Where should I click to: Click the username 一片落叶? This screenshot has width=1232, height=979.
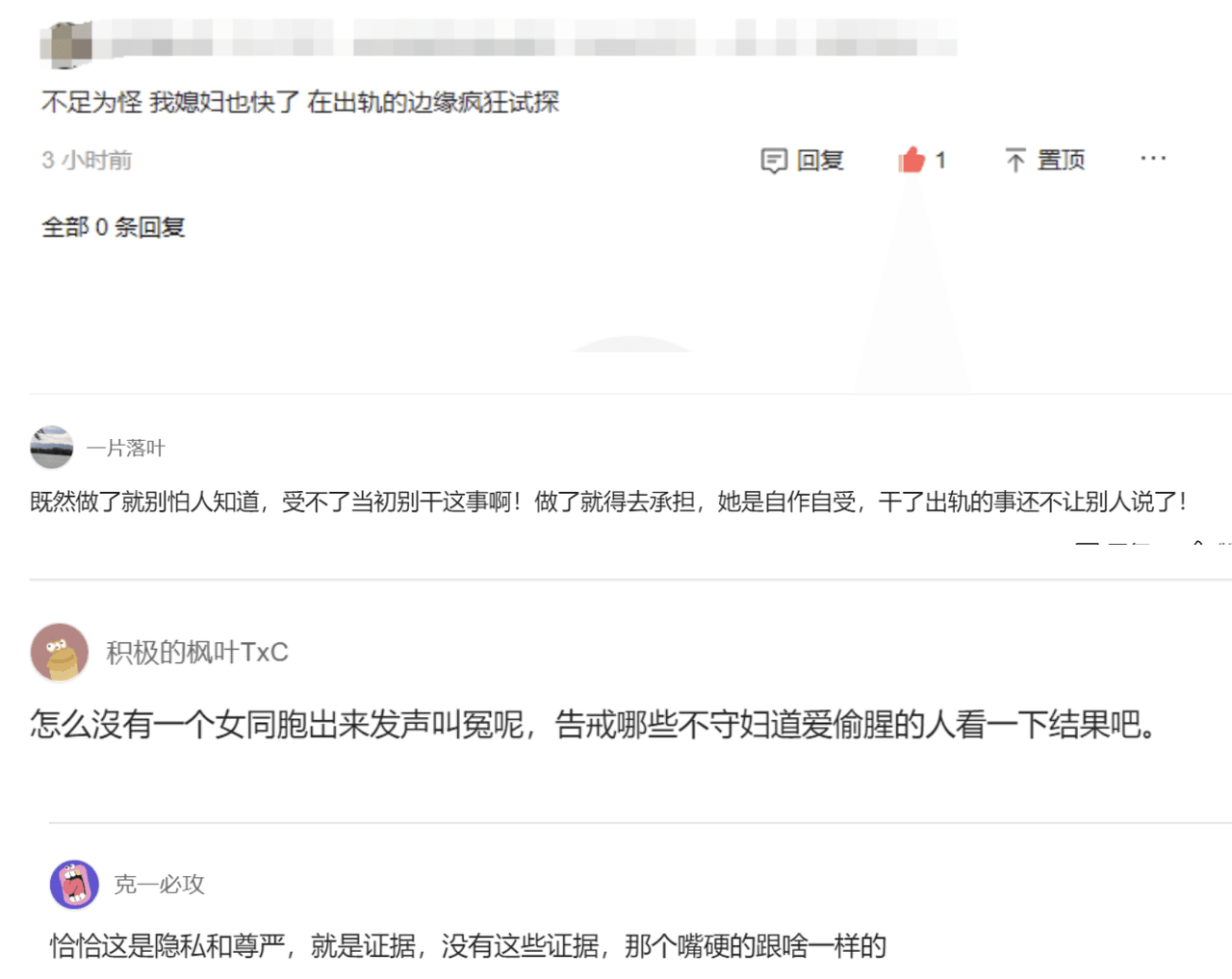pos(126,448)
